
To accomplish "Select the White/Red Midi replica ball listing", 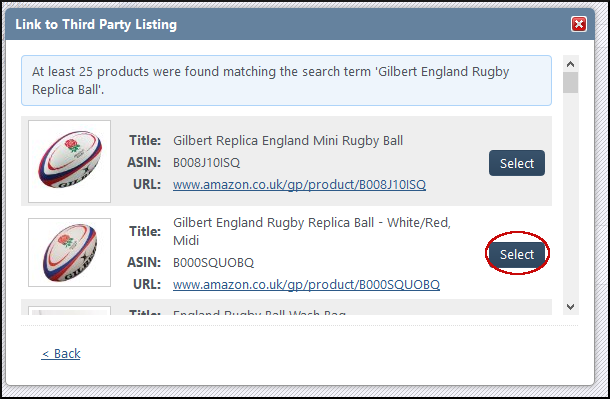I will tap(517, 254).
